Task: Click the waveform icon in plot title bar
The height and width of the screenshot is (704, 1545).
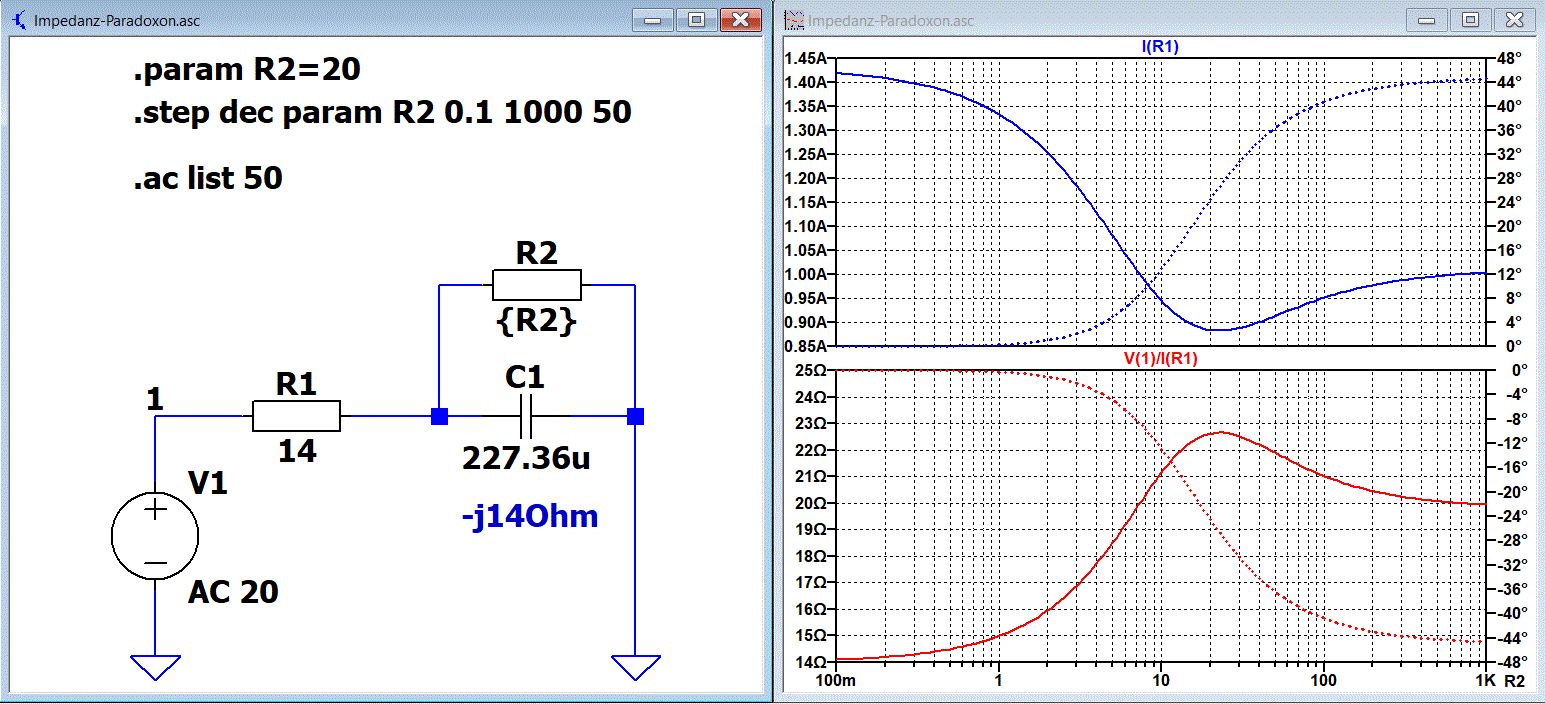Action: [794, 19]
